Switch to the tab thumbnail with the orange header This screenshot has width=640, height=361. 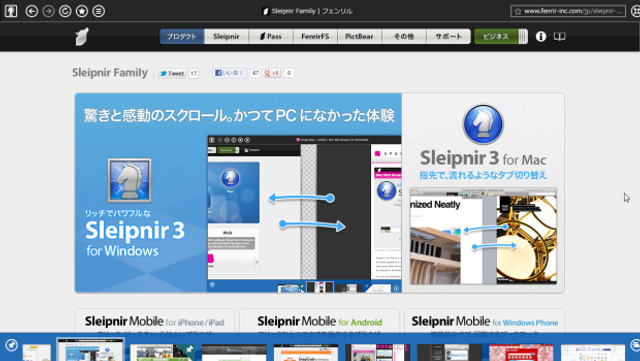point(306,352)
